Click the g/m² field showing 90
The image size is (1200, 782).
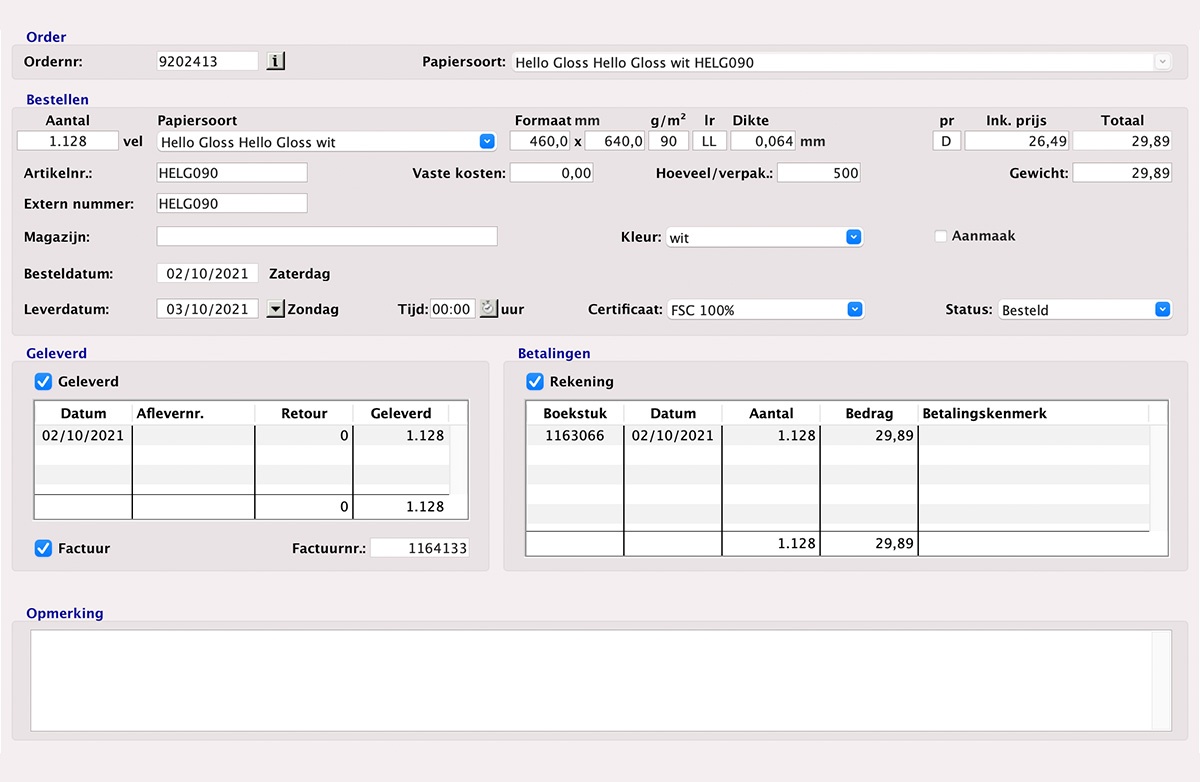click(x=669, y=141)
